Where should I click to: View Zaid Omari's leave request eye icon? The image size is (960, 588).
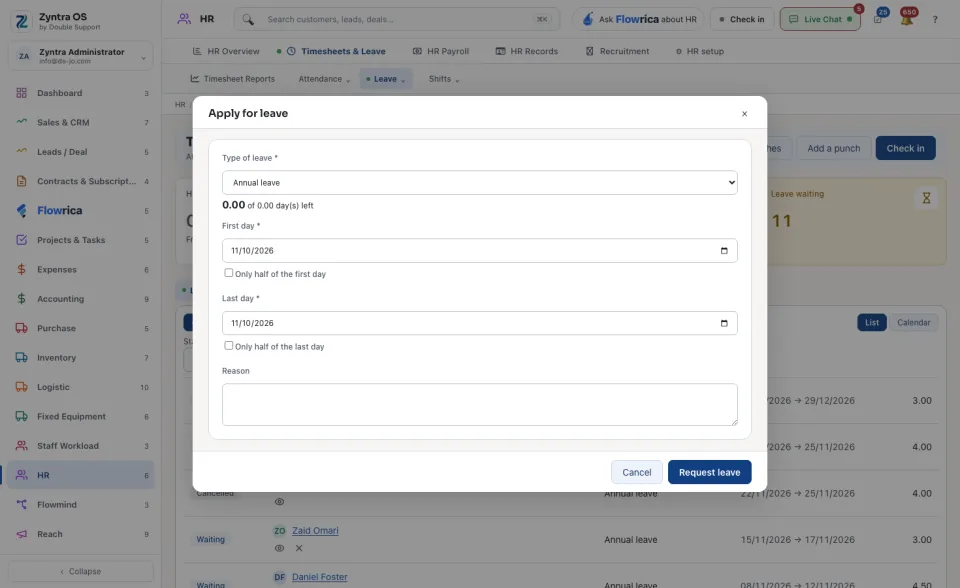point(279,548)
